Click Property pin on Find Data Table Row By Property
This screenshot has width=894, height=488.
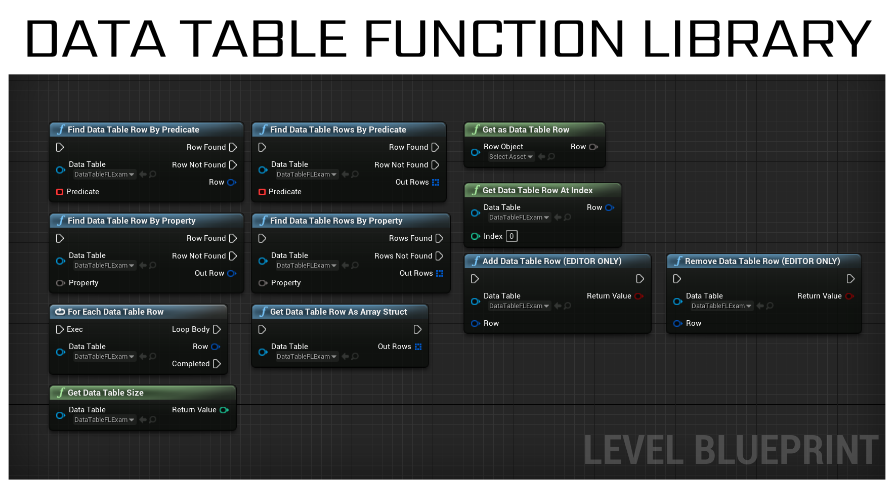(x=60, y=283)
